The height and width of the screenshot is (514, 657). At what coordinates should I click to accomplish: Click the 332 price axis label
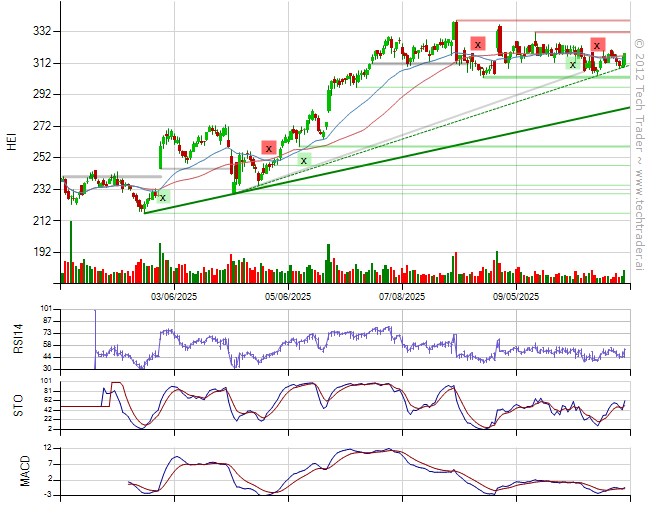coord(42,31)
